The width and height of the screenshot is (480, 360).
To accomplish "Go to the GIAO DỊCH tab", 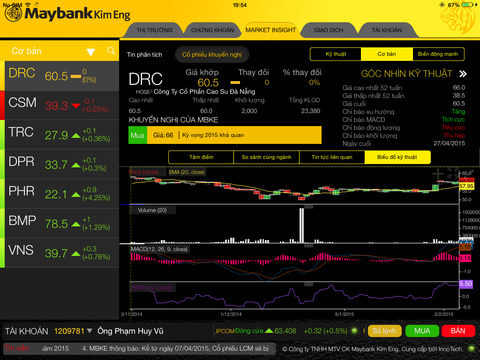I will pyautogui.click(x=328, y=30).
